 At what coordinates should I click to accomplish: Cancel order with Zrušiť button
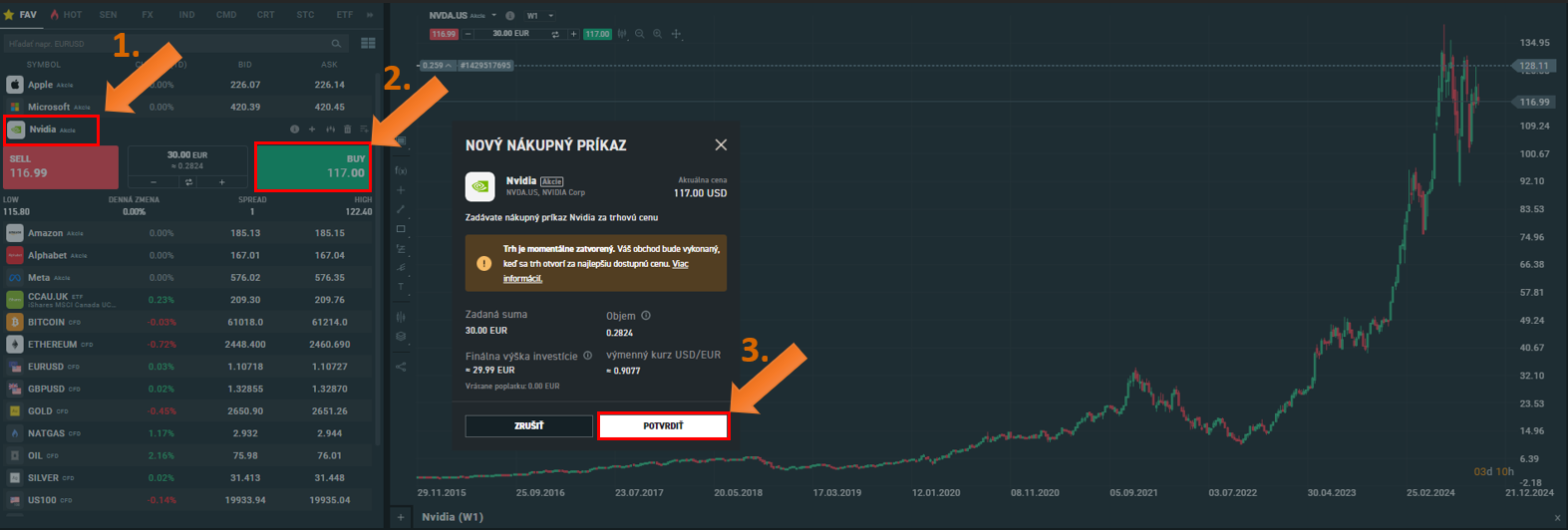tap(528, 425)
